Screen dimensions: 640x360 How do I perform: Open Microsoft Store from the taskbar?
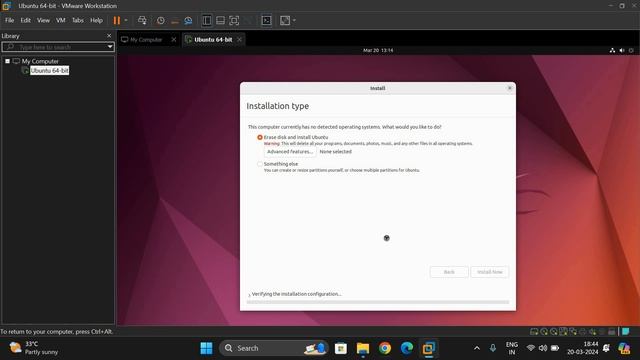(x=341, y=348)
